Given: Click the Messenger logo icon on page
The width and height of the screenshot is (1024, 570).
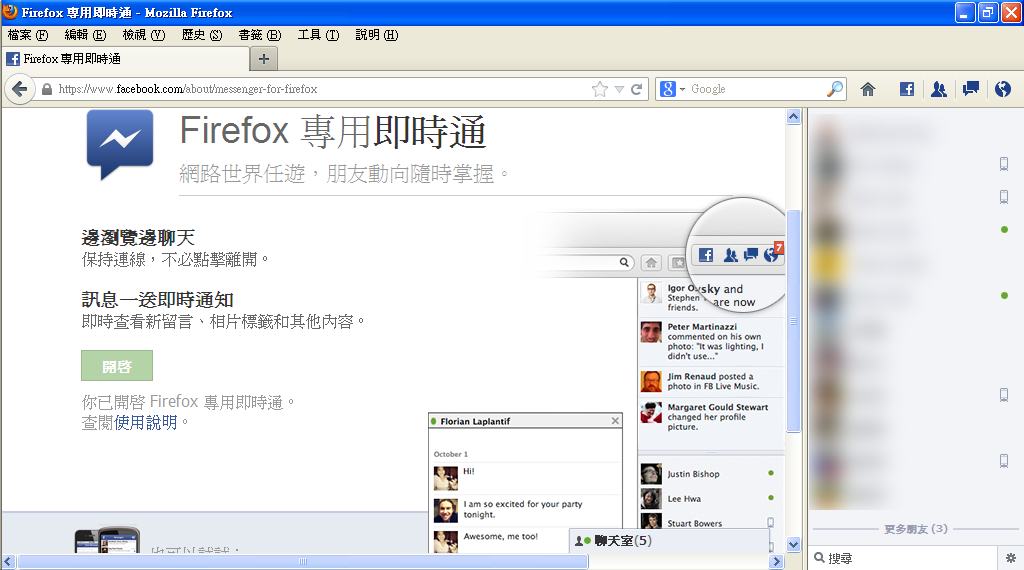Looking at the screenshot, I should click(120, 144).
